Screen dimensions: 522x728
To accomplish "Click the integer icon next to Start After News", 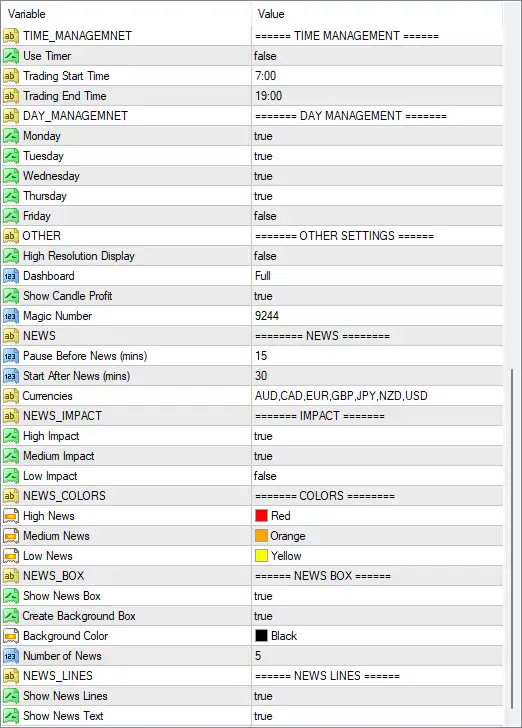I will click(x=11, y=376).
